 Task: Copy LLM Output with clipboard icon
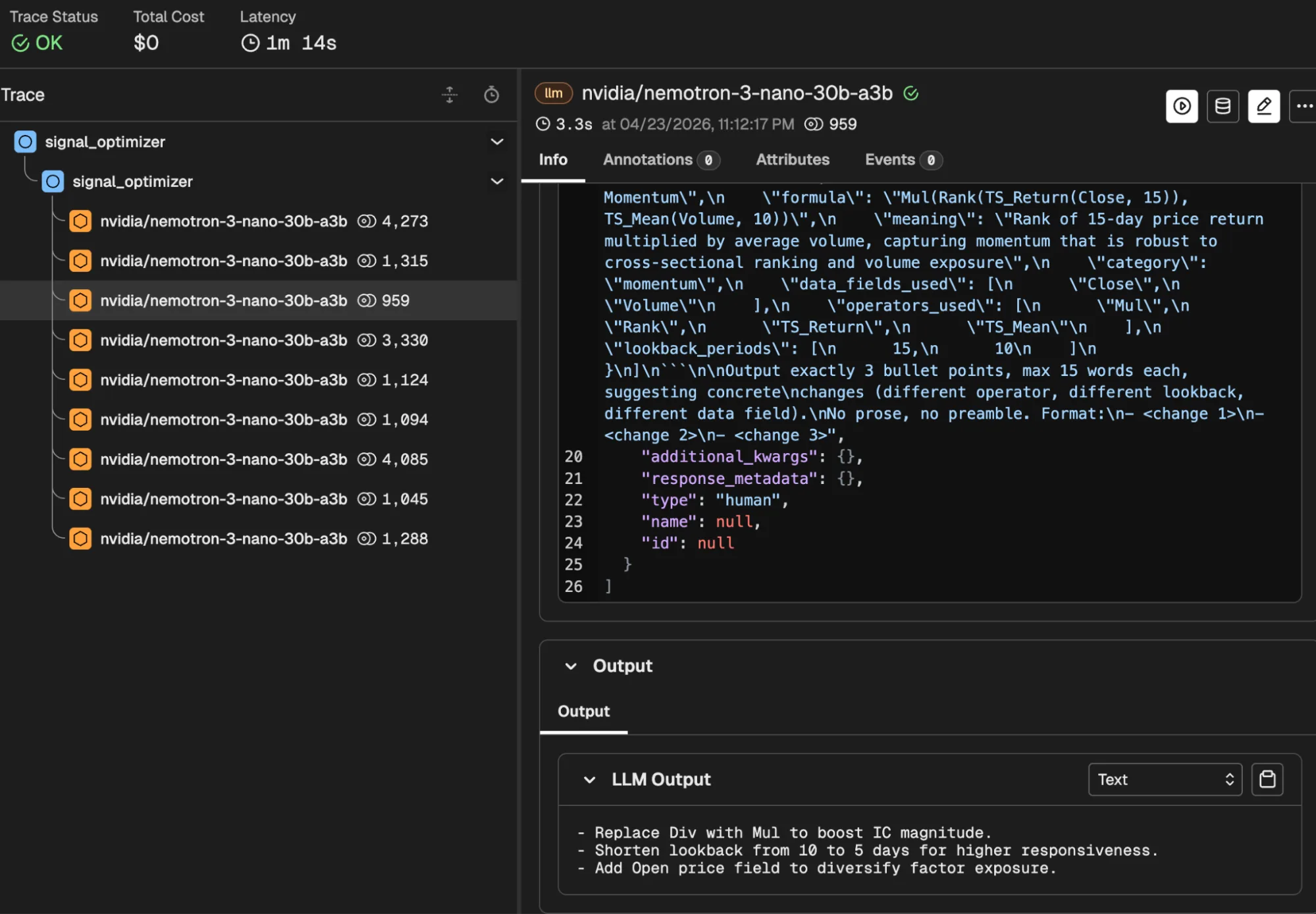click(1267, 780)
